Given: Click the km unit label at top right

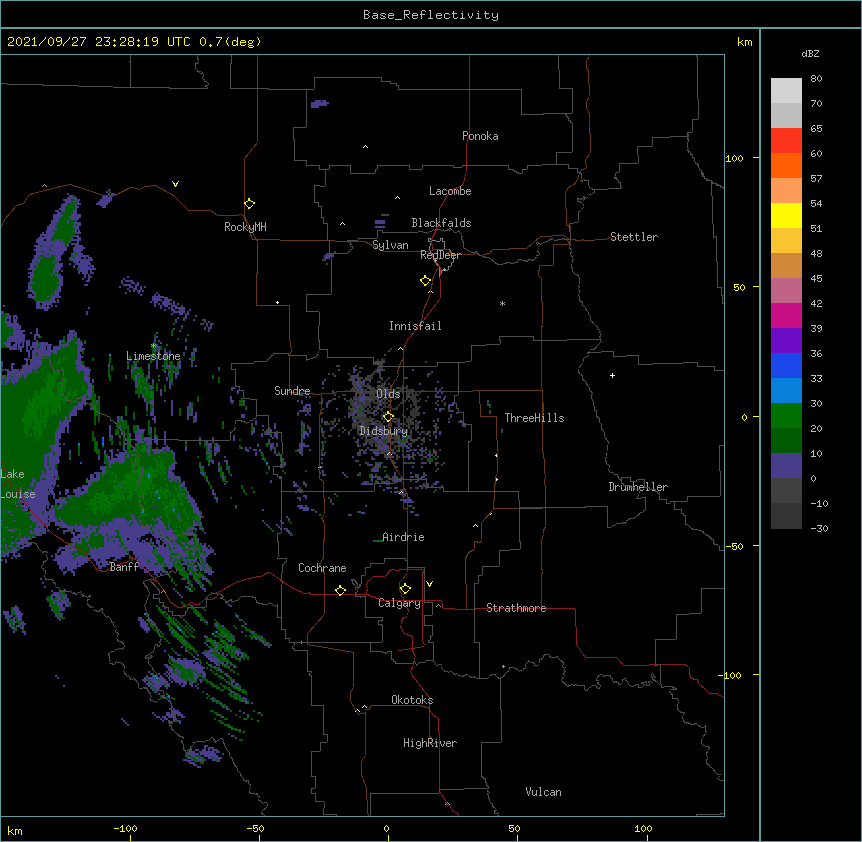Looking at the screenshot, I should tap(744, 42).
